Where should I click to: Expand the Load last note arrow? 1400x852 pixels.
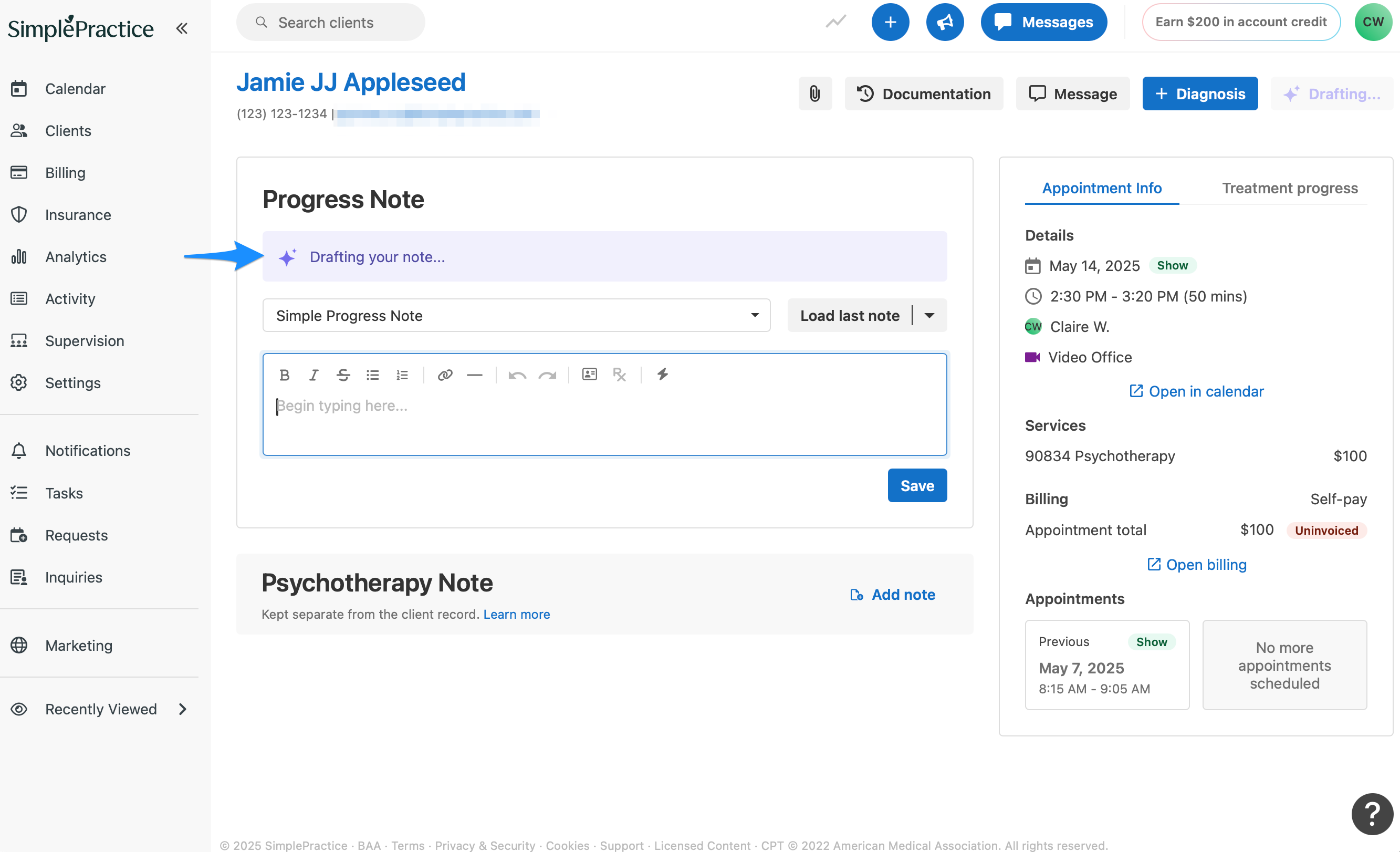930,316
